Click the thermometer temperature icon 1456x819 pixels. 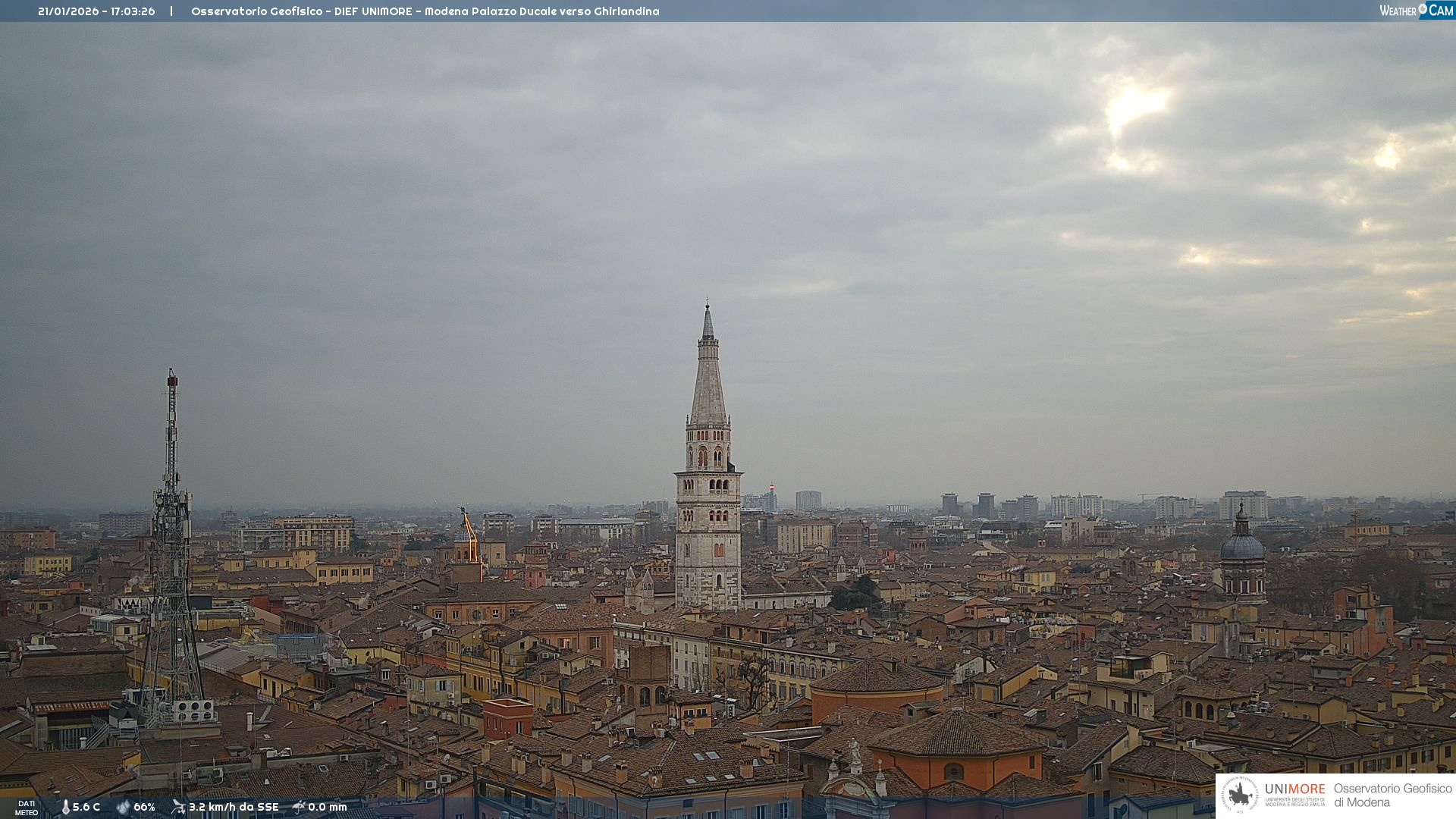click(x=65, y=807)
